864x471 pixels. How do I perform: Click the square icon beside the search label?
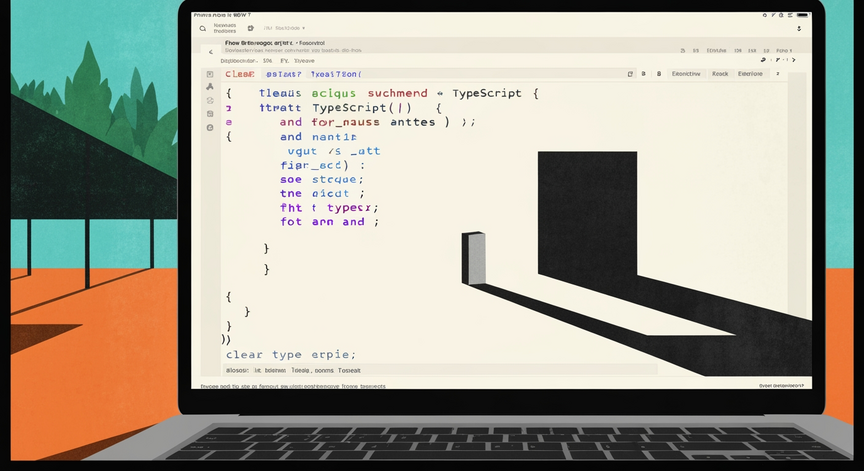point(251,28)
